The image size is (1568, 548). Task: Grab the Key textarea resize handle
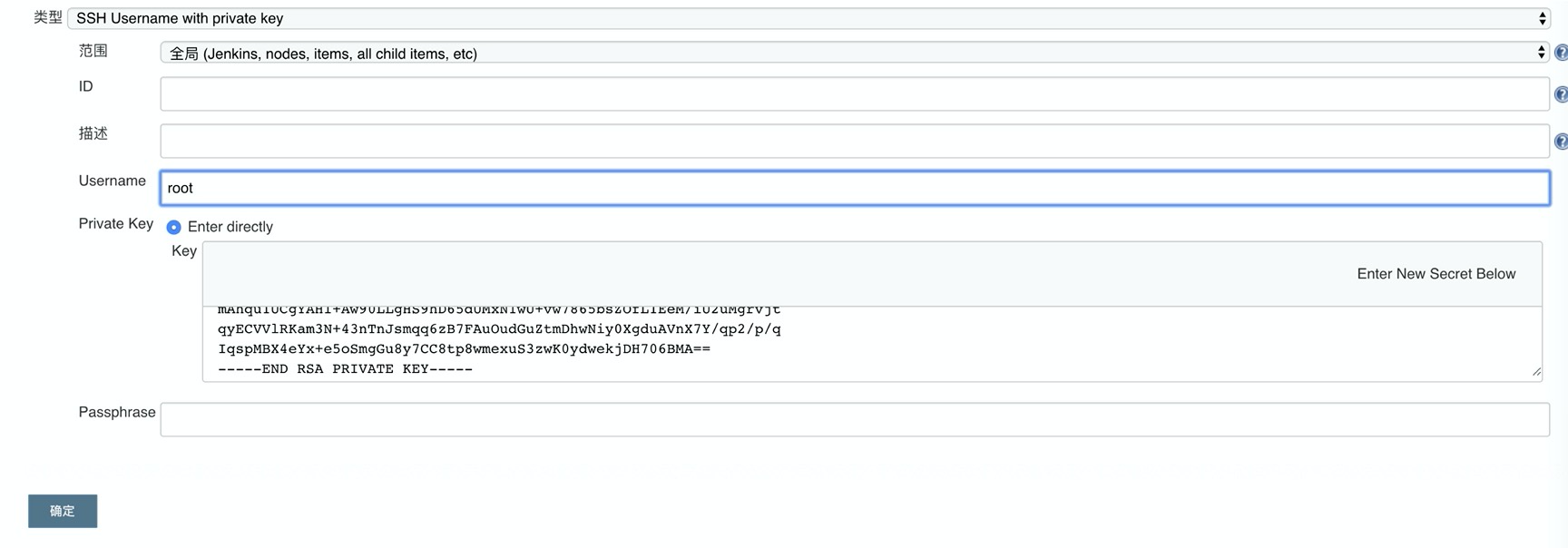click(x=1535, y=371)
